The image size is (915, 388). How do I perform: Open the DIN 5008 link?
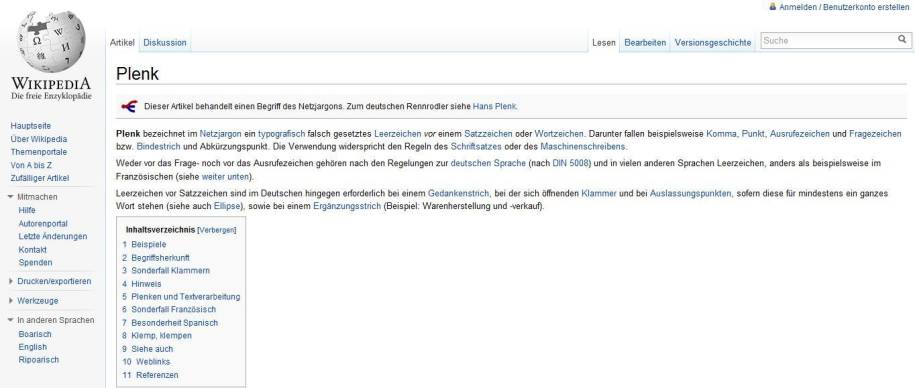point(572,163)
